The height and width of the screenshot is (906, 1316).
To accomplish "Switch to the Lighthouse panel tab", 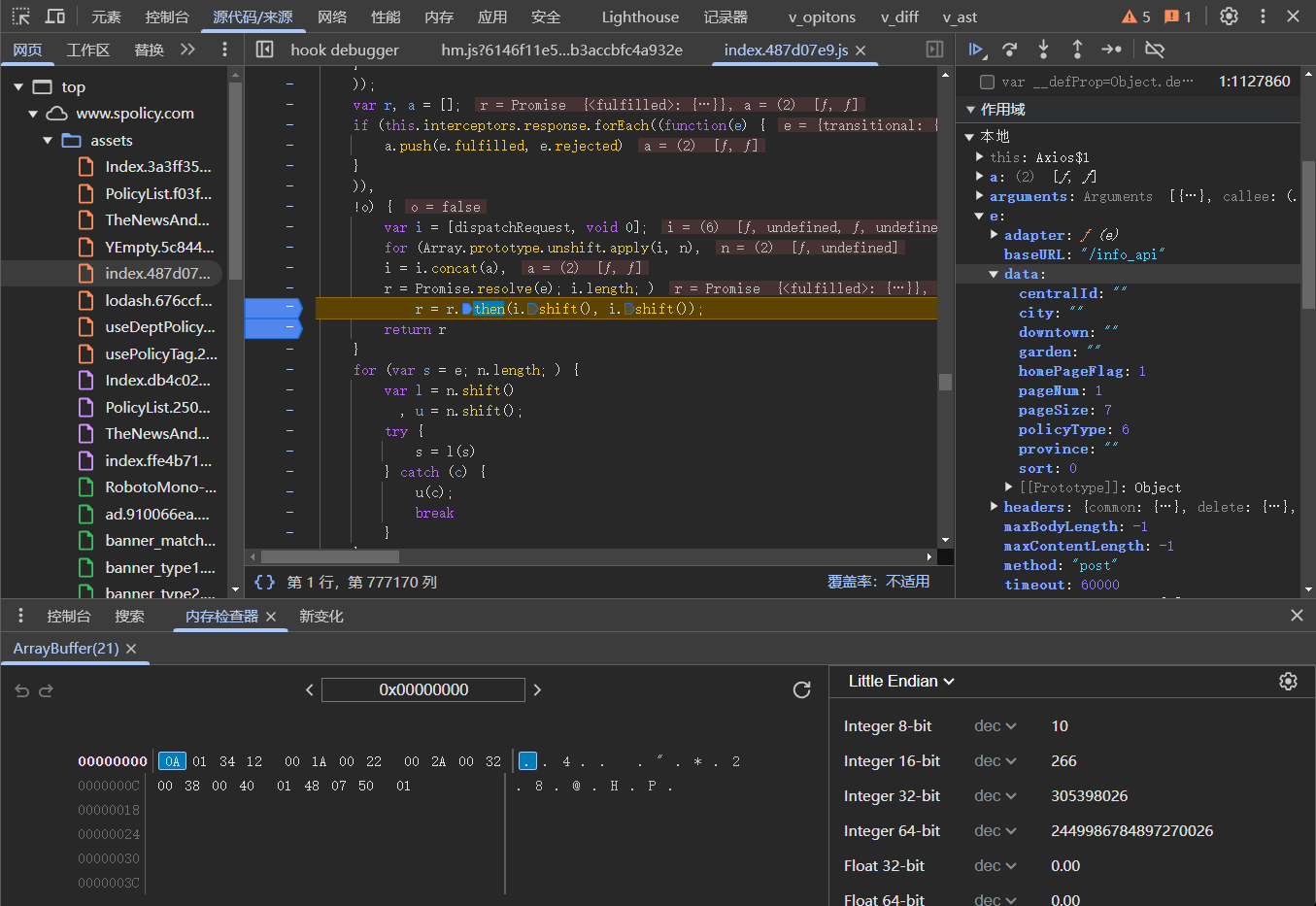I will (x=640, y=17).
